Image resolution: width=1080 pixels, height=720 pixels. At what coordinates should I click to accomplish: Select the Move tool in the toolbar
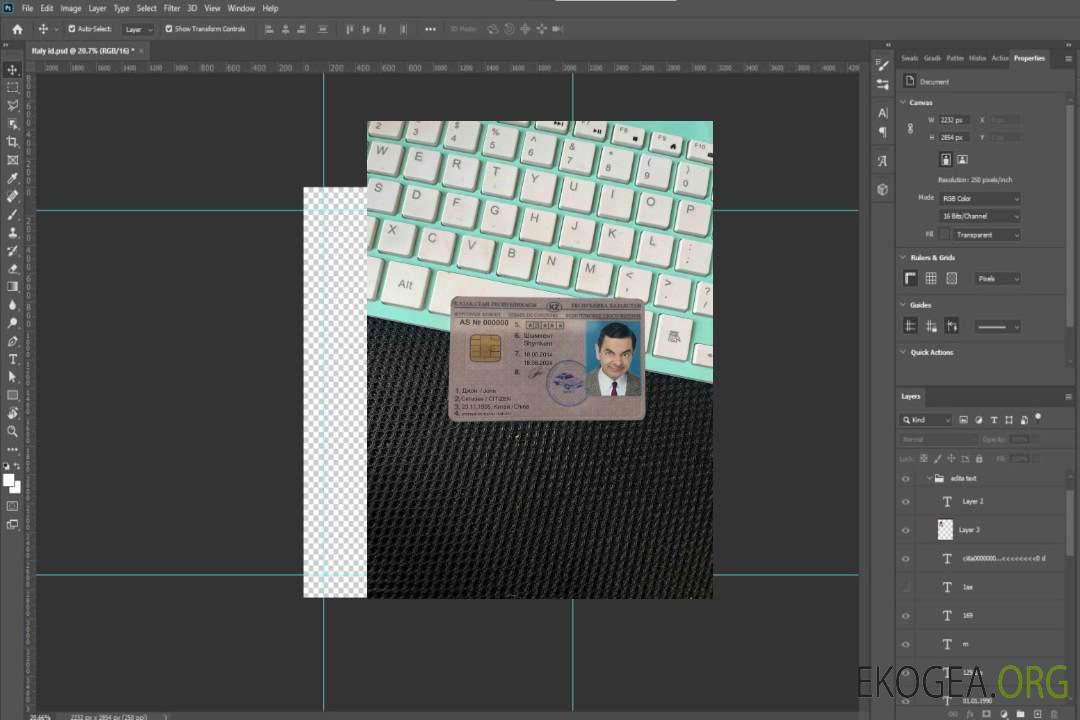[12, 70]
